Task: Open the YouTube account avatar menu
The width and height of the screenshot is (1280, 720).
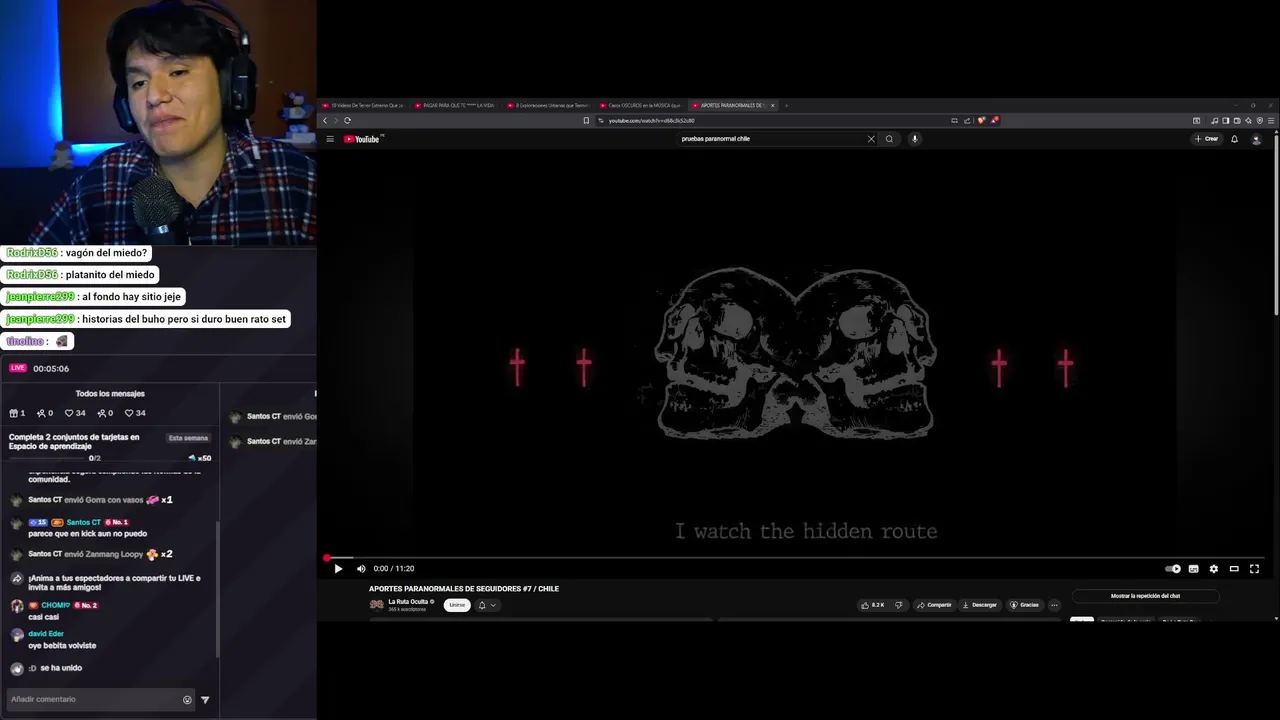Action: (1256, 139)
